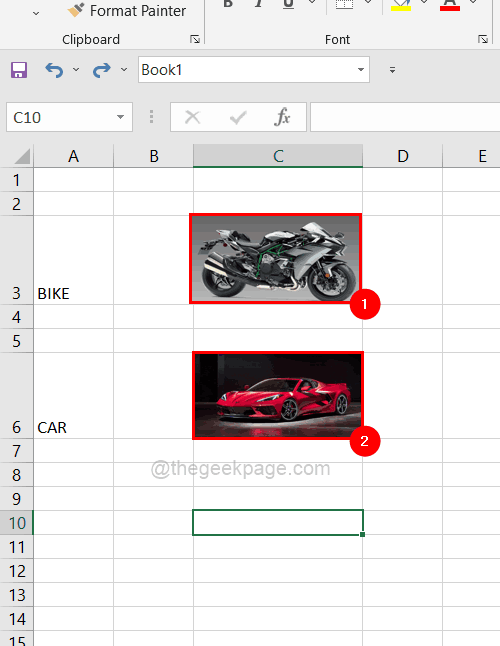This screenshot has height=646, width=500.
Task: Confirm entry with the checkmark icon
Action: [238, 117]
